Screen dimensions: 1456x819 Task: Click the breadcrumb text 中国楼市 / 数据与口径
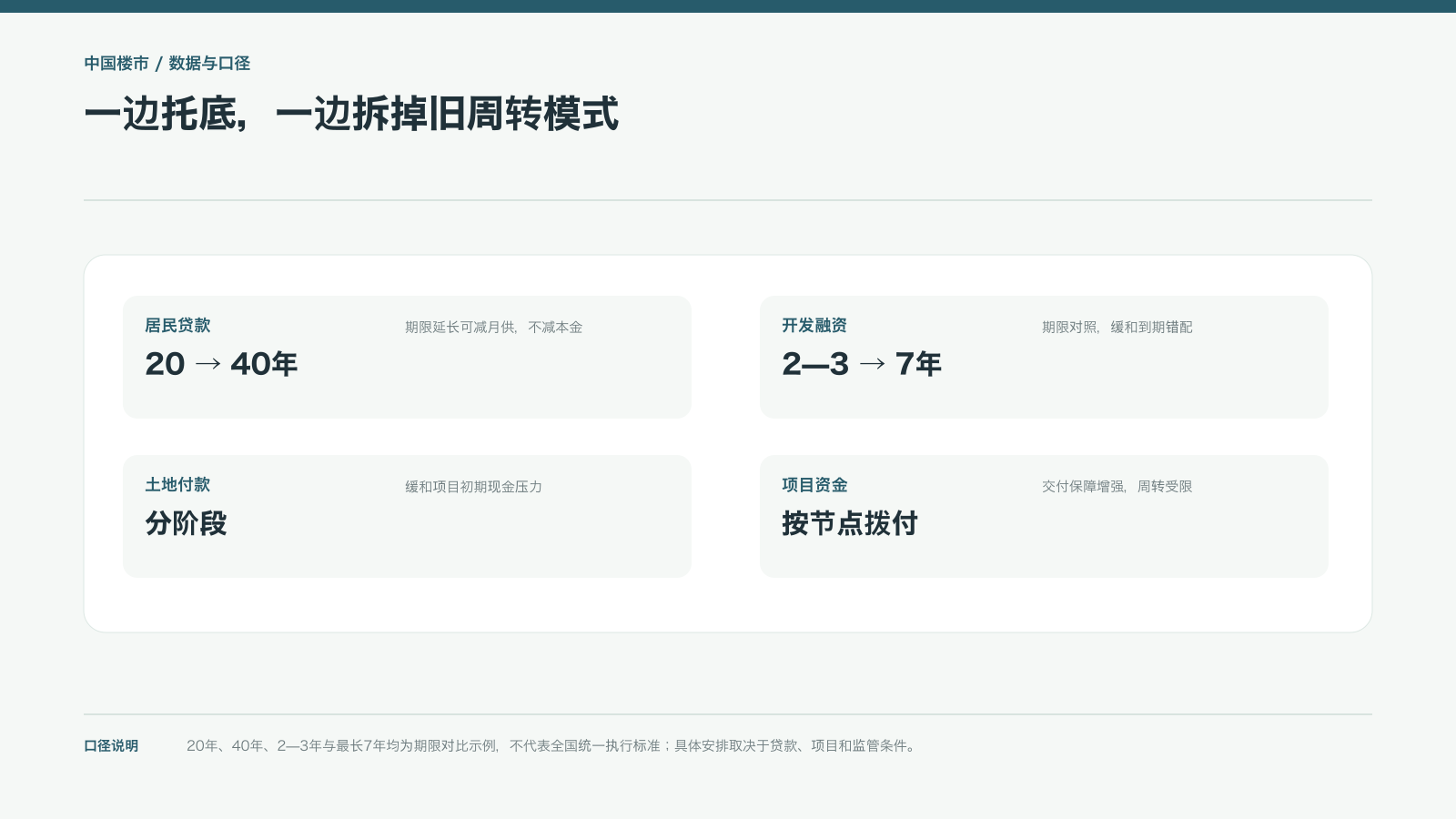167,64
